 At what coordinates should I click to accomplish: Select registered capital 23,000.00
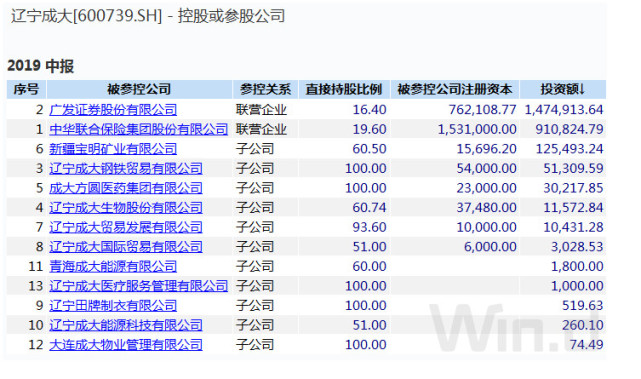(486, 188)
